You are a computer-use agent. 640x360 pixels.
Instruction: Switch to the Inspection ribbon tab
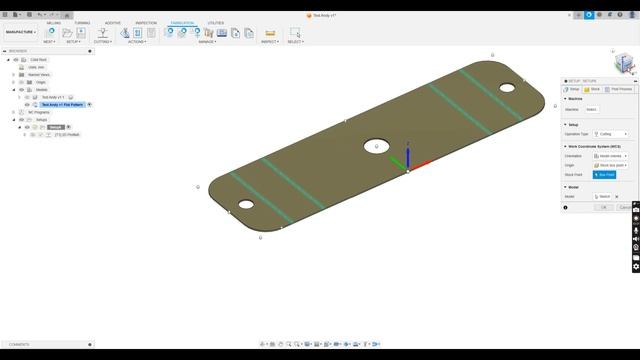146,23
